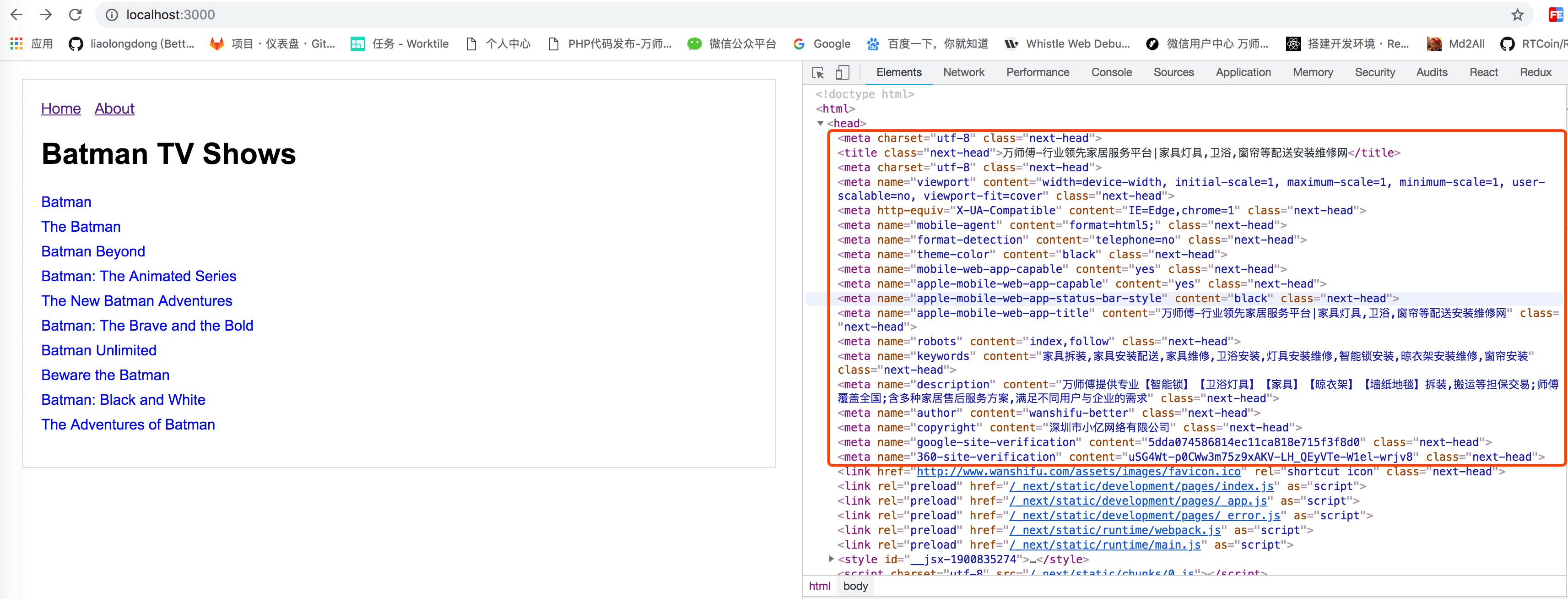Image resolution: width=1568 pixels, height=599 pixels.
Task: Reload the page with the refresh icon
Action: click(76, 15)
